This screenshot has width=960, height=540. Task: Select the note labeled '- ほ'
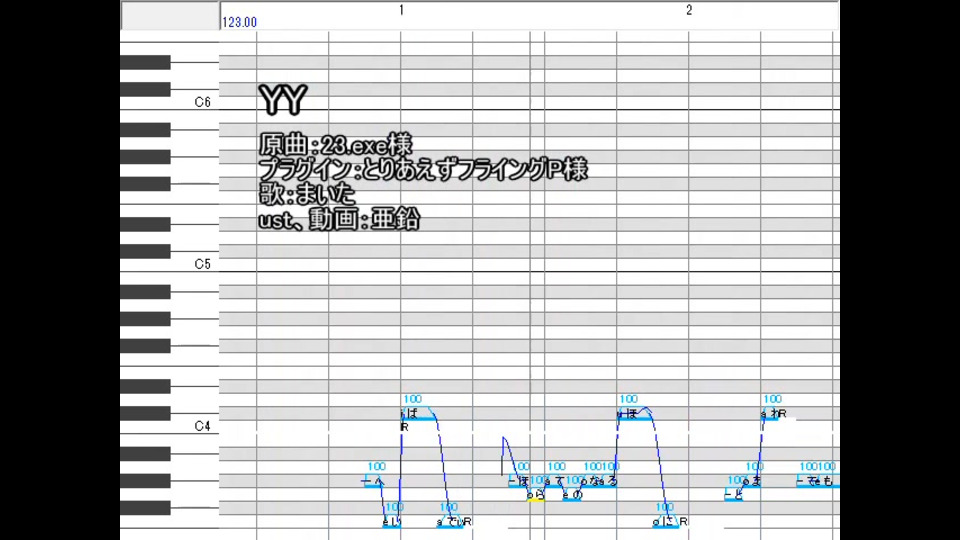(518, 482)
